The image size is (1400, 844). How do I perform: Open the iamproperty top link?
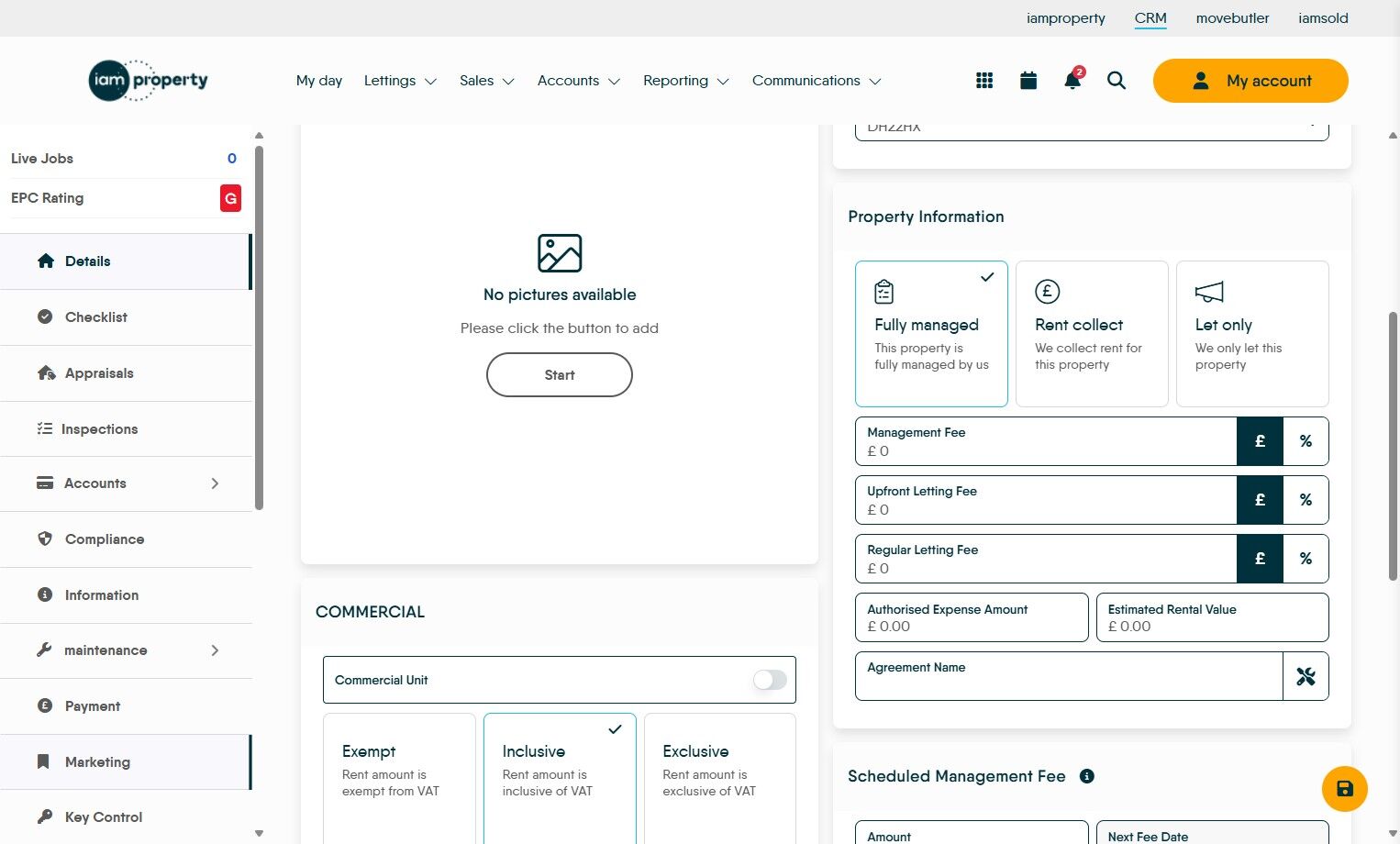coord(1066,18)
